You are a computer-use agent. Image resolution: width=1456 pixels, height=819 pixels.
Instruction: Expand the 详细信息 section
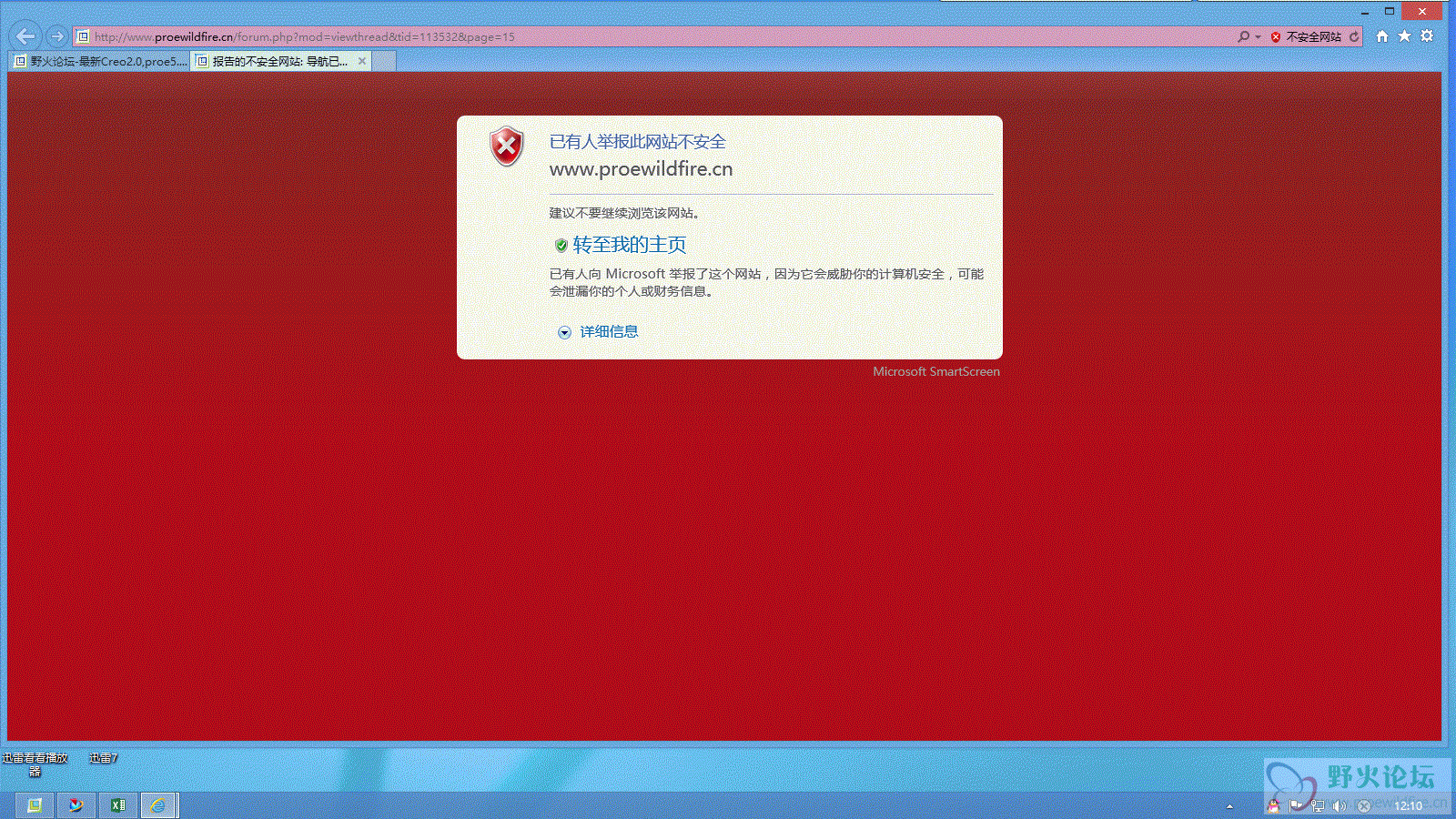[x=564, y=332]
